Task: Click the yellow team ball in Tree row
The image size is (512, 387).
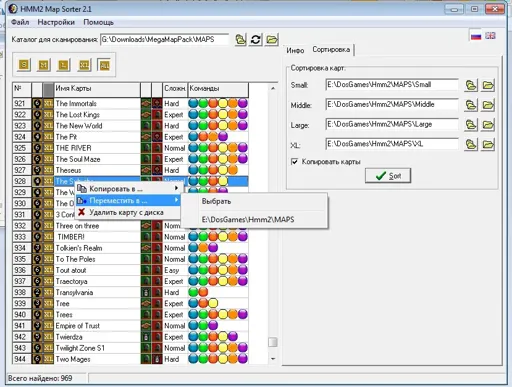Action: [x=213, y=303]
